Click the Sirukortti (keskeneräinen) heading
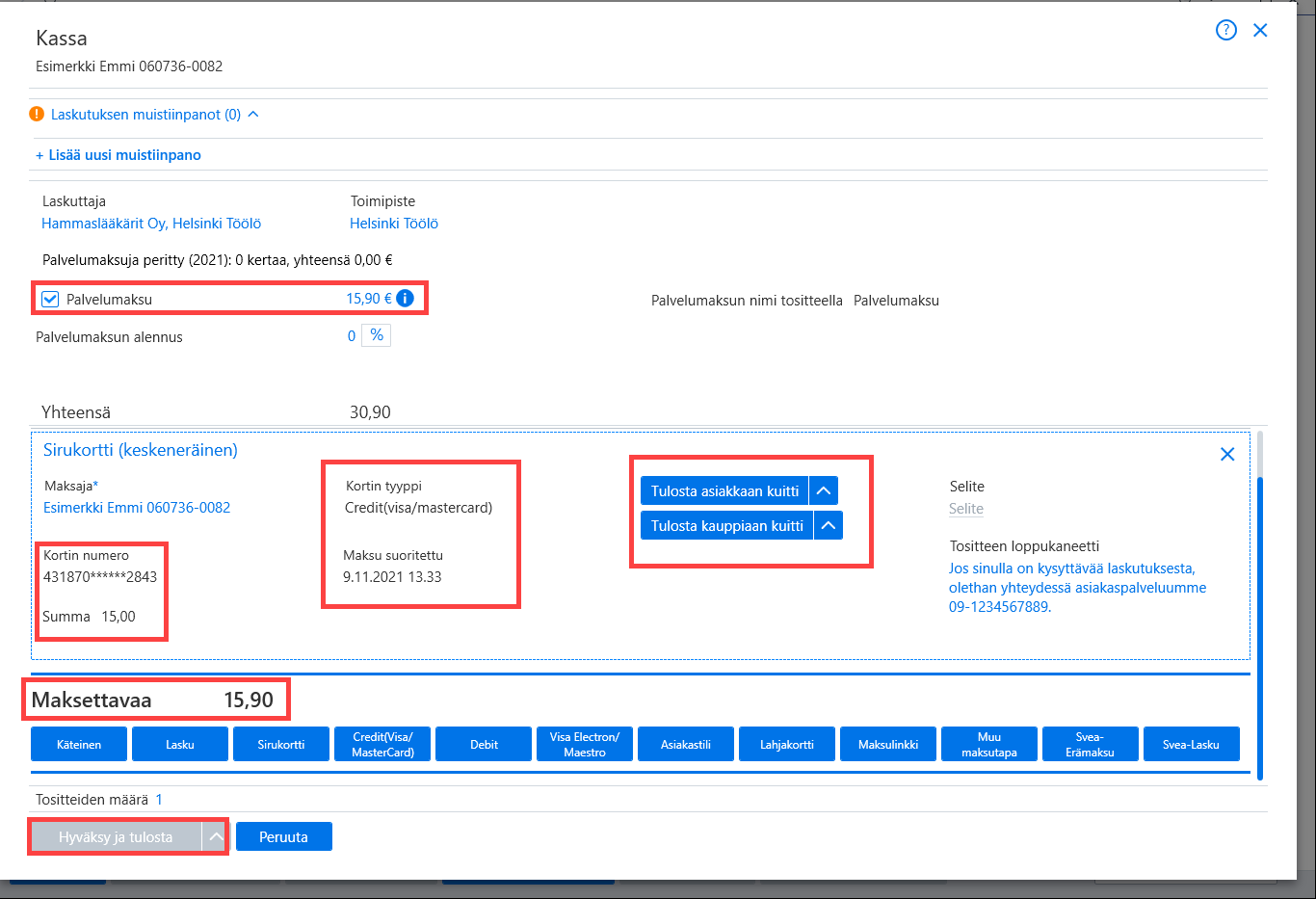1316x899 pixels. click(x=141, y=450)
